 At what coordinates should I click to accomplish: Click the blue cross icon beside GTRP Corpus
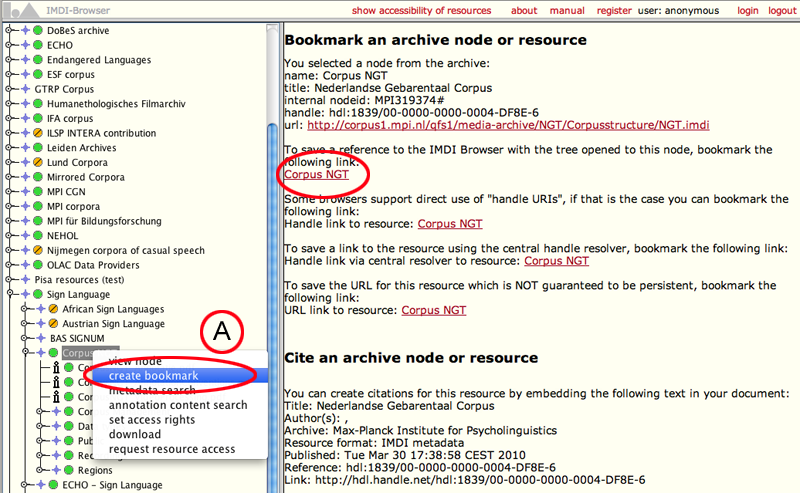[25, 89]
